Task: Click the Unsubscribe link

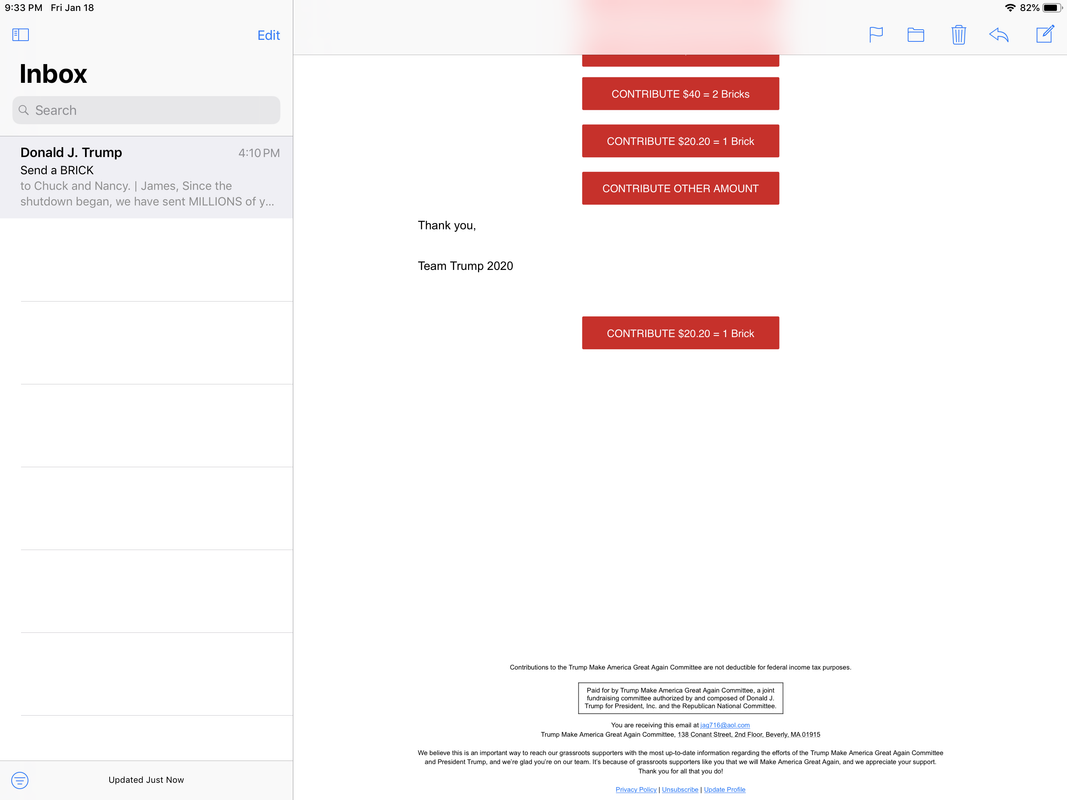Action: 680,790
